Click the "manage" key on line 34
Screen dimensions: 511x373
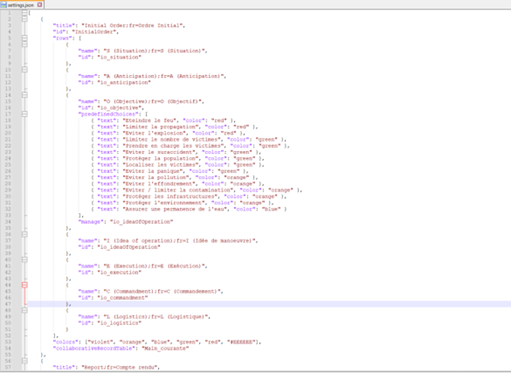pyautogui.click(x=91, y=222)
